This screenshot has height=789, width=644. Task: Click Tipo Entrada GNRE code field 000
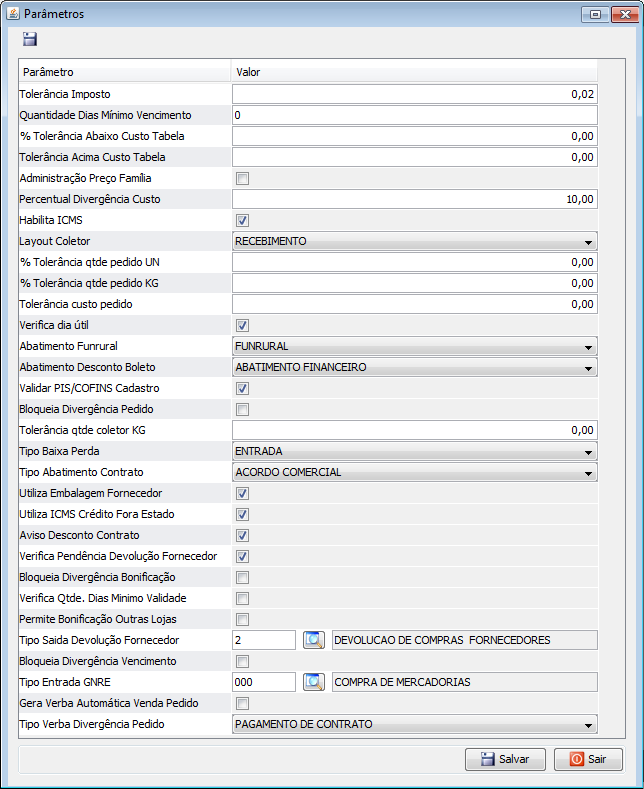264,682
